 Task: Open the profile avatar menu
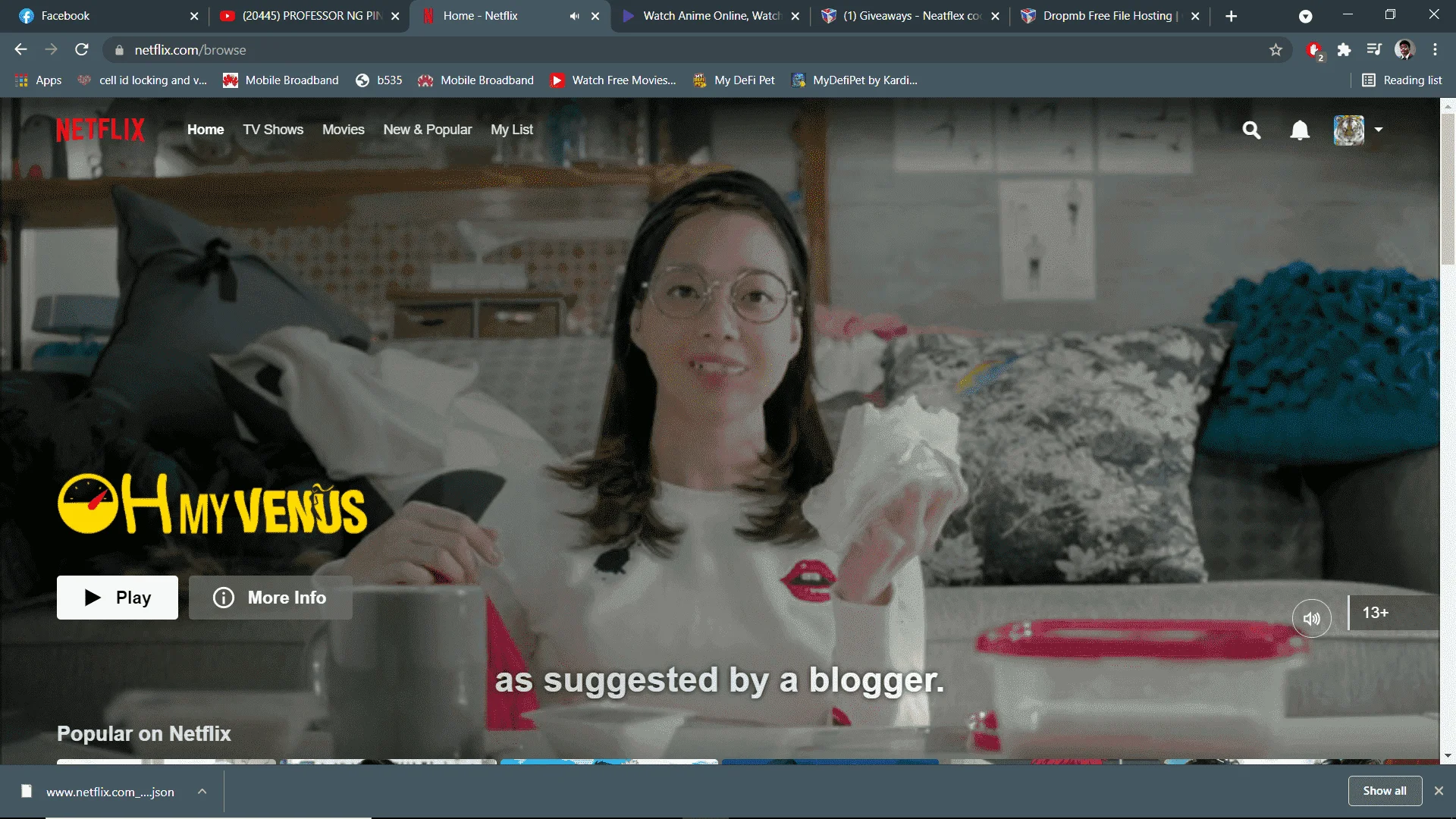[1349, 130]
